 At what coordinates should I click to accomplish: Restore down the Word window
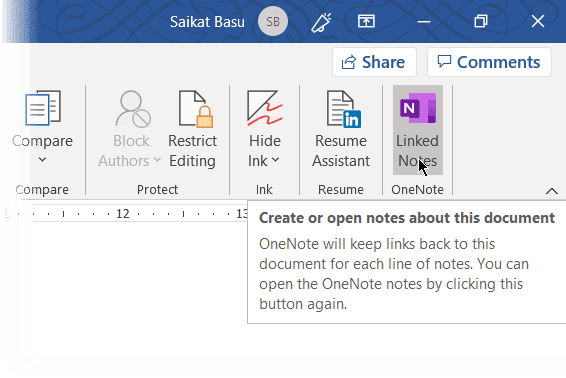(481, 21)
